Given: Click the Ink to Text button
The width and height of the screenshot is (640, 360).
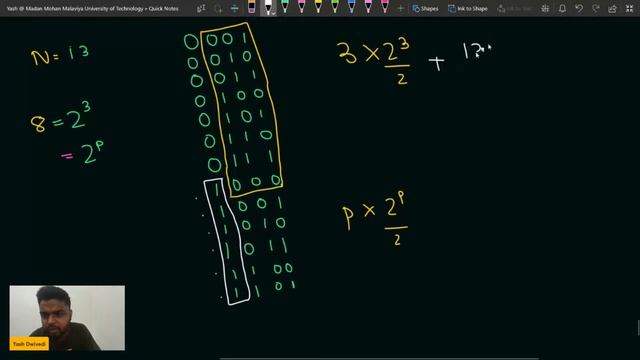Looking at the screenshot, I should point(515,9).
